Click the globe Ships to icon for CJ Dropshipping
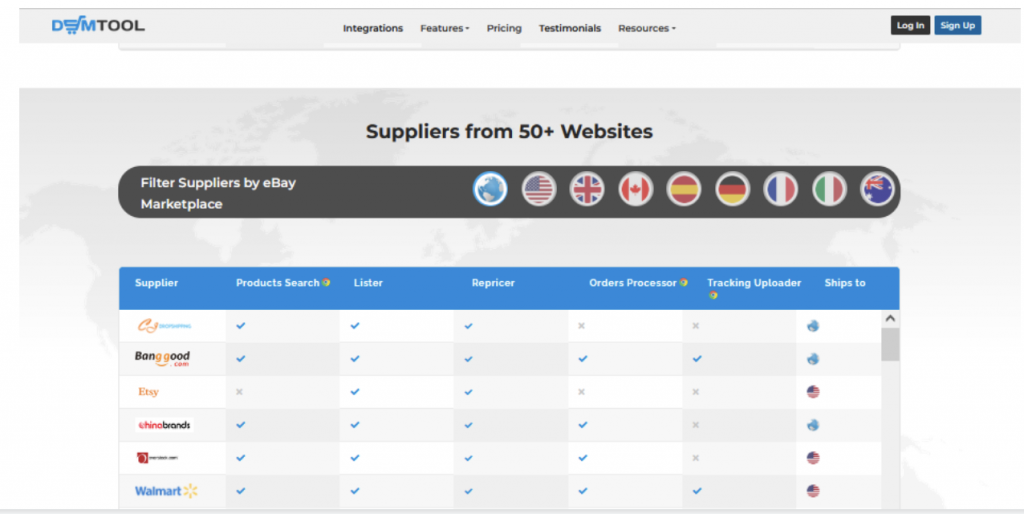 click(813, 325)
